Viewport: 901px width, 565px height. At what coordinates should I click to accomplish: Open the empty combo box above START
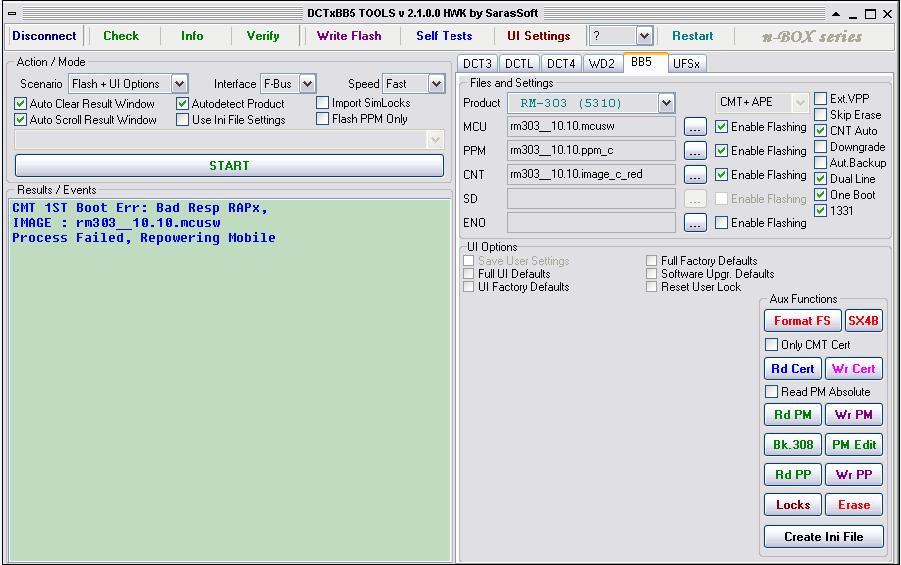click(x=229, y=139)
